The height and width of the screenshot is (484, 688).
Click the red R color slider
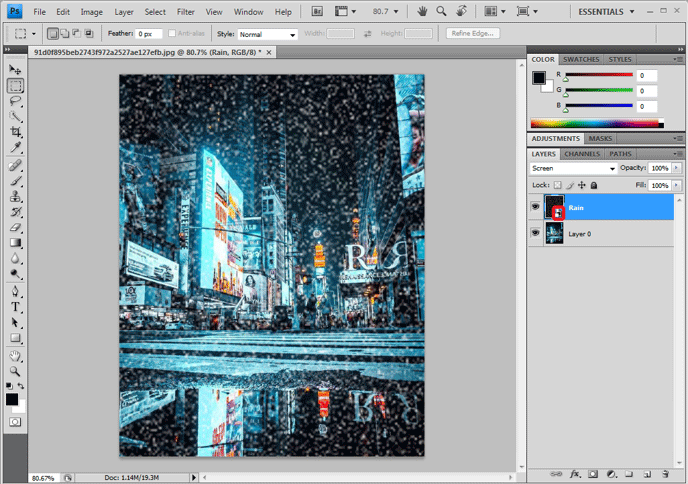click(597, 76)
